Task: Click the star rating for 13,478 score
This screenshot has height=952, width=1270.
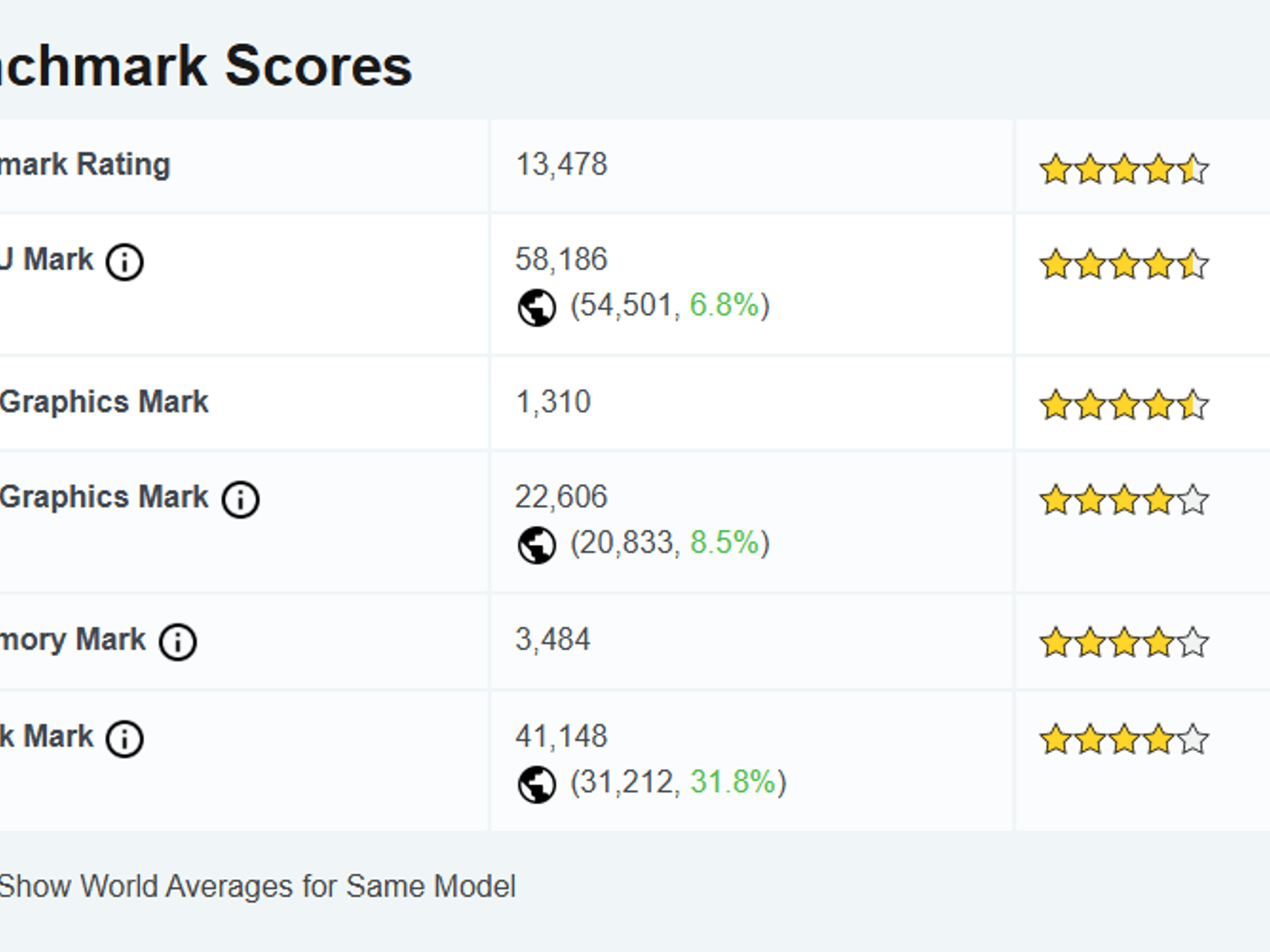Action: point(1124,169)
